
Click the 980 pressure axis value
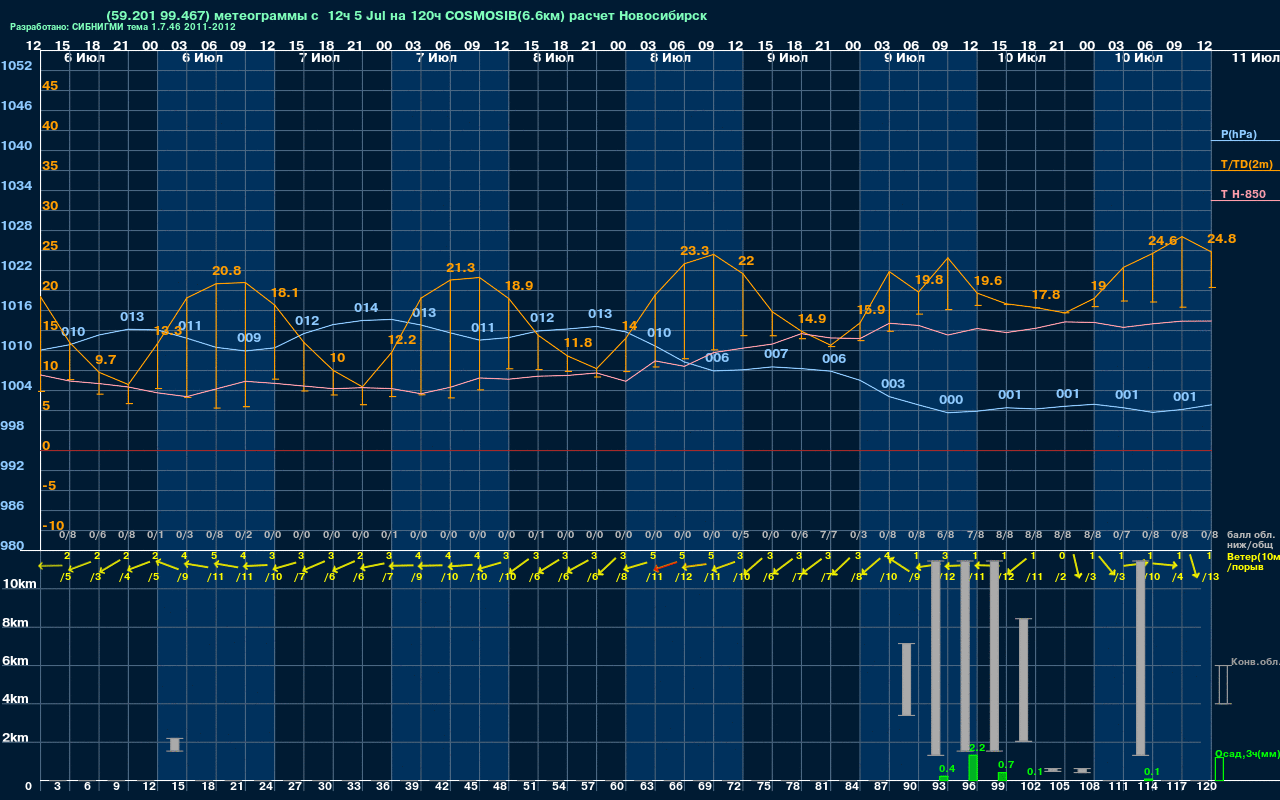tap(13, 545)
